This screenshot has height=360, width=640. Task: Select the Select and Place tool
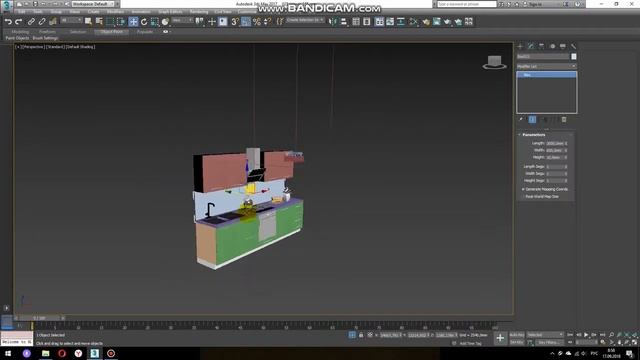pyautogui.click(x=165, y=22)
